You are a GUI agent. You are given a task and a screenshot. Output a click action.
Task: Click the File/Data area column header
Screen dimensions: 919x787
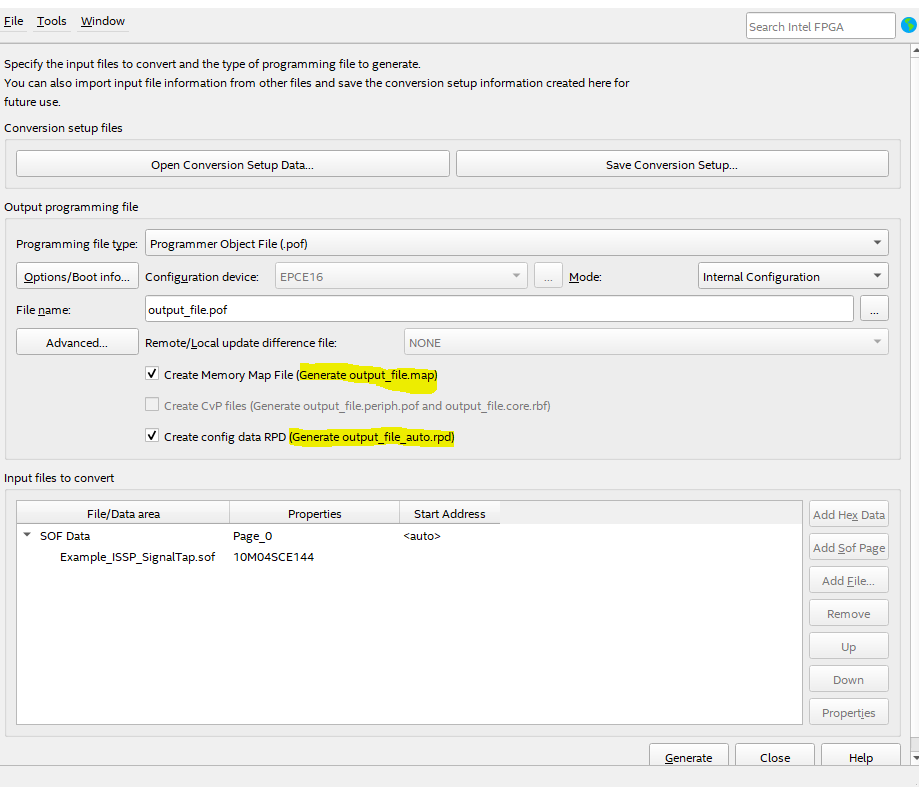click(123, 513)
